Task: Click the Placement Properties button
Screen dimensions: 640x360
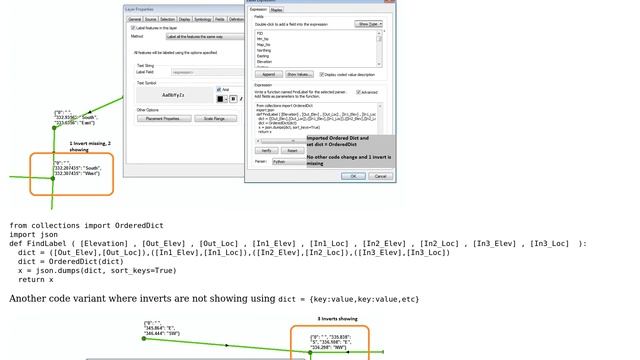Action: 164,118
